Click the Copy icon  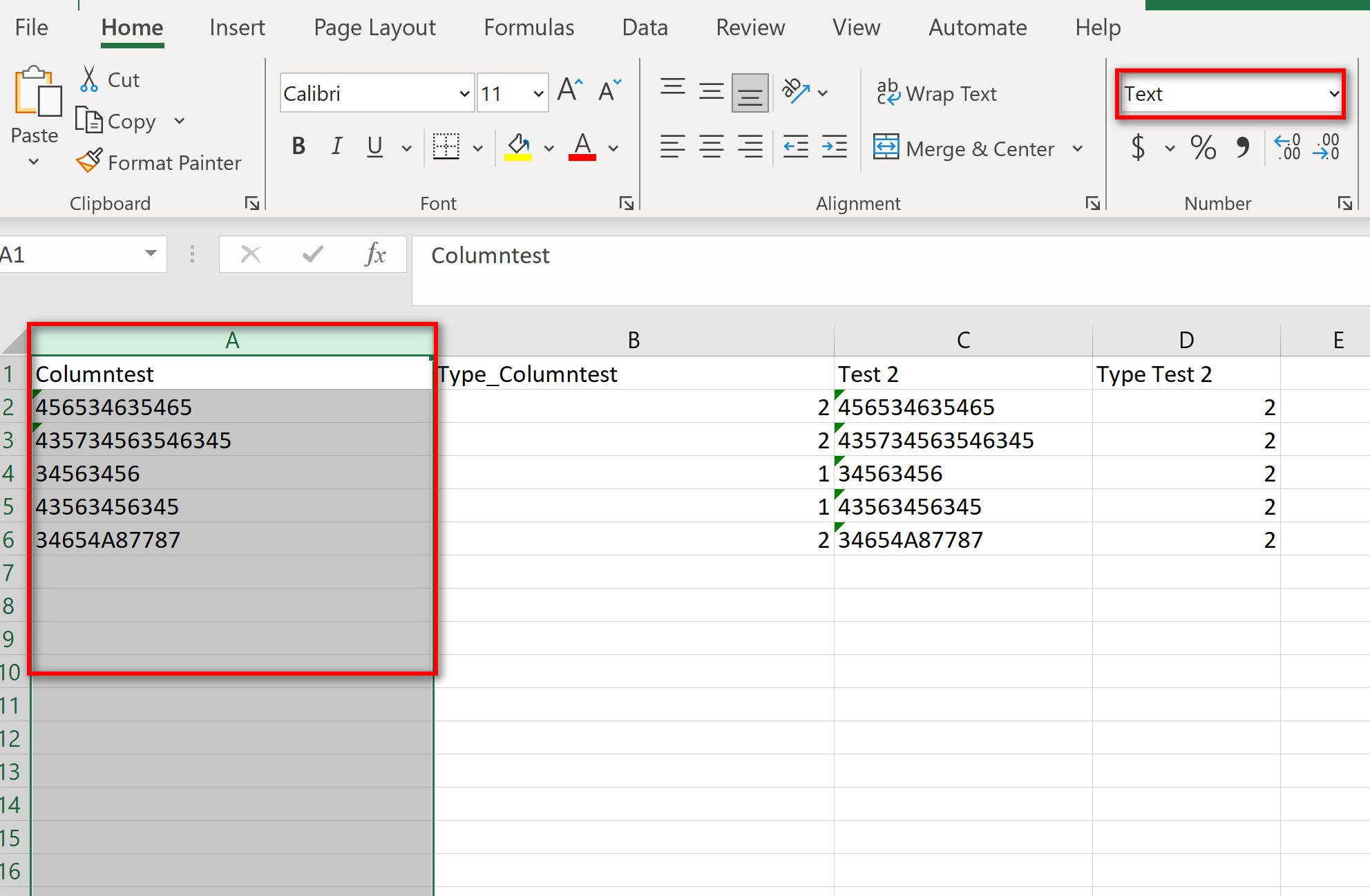pyautogui.click(x=88, y=121)
